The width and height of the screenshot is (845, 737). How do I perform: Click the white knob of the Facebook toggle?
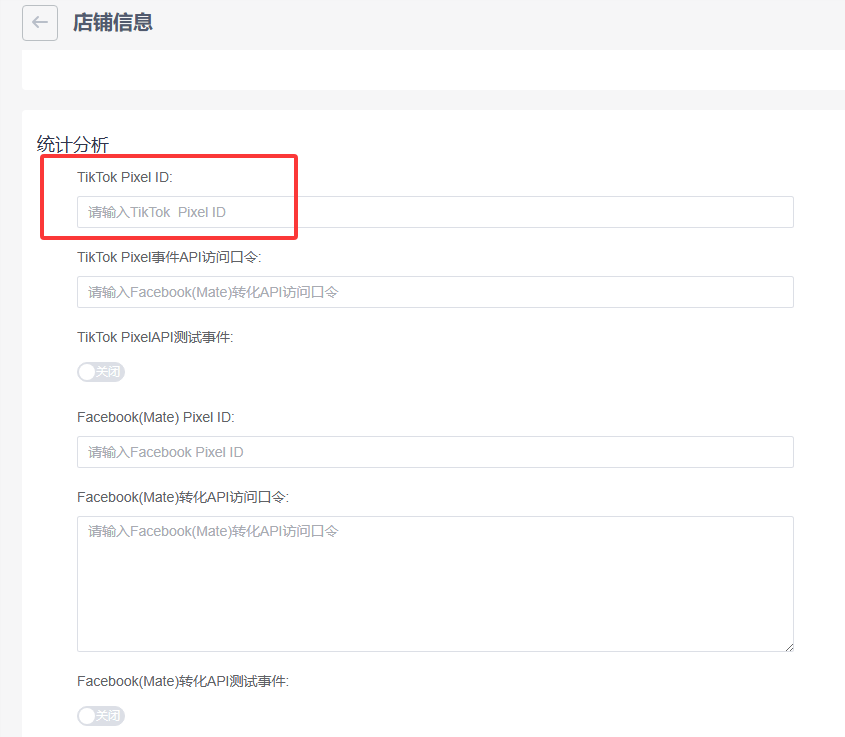pos(87,716)
